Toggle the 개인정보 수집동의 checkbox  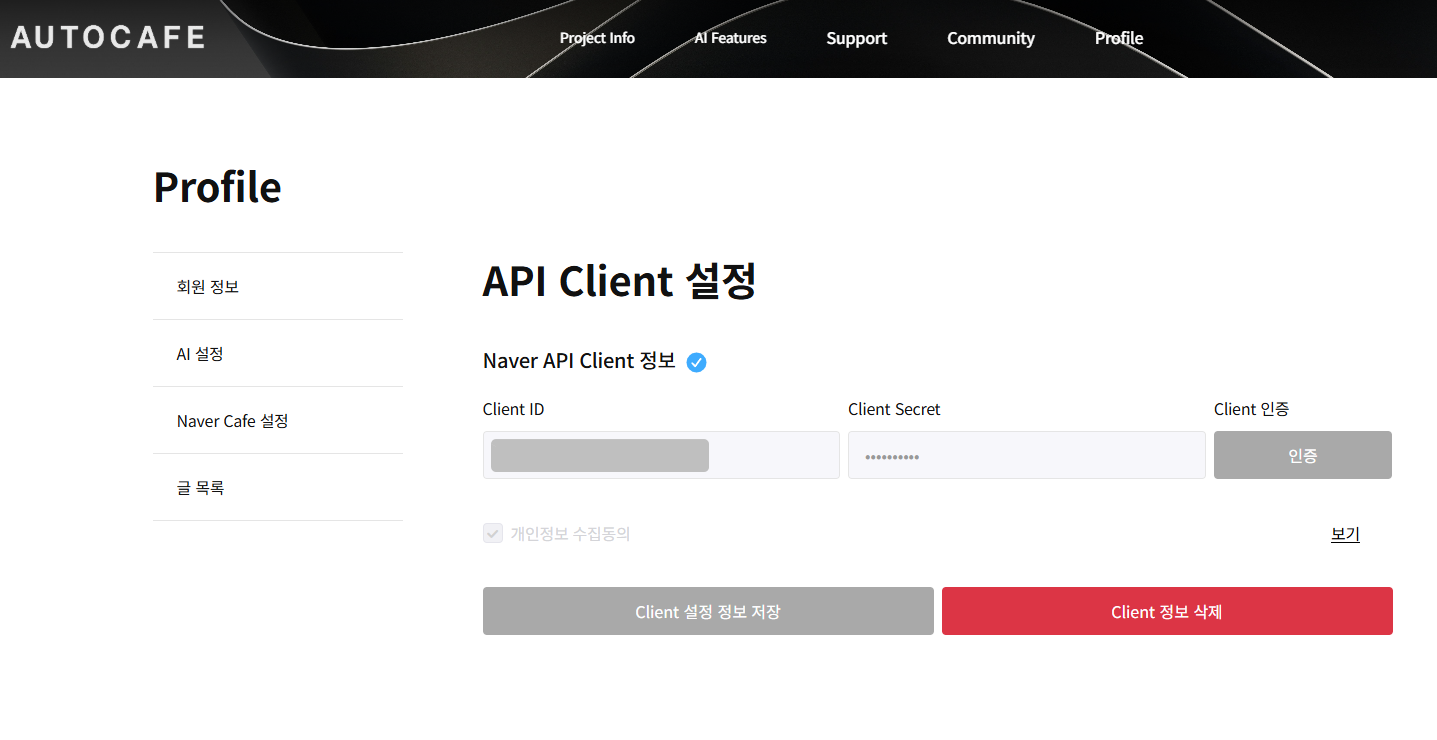tap(493, 533)
